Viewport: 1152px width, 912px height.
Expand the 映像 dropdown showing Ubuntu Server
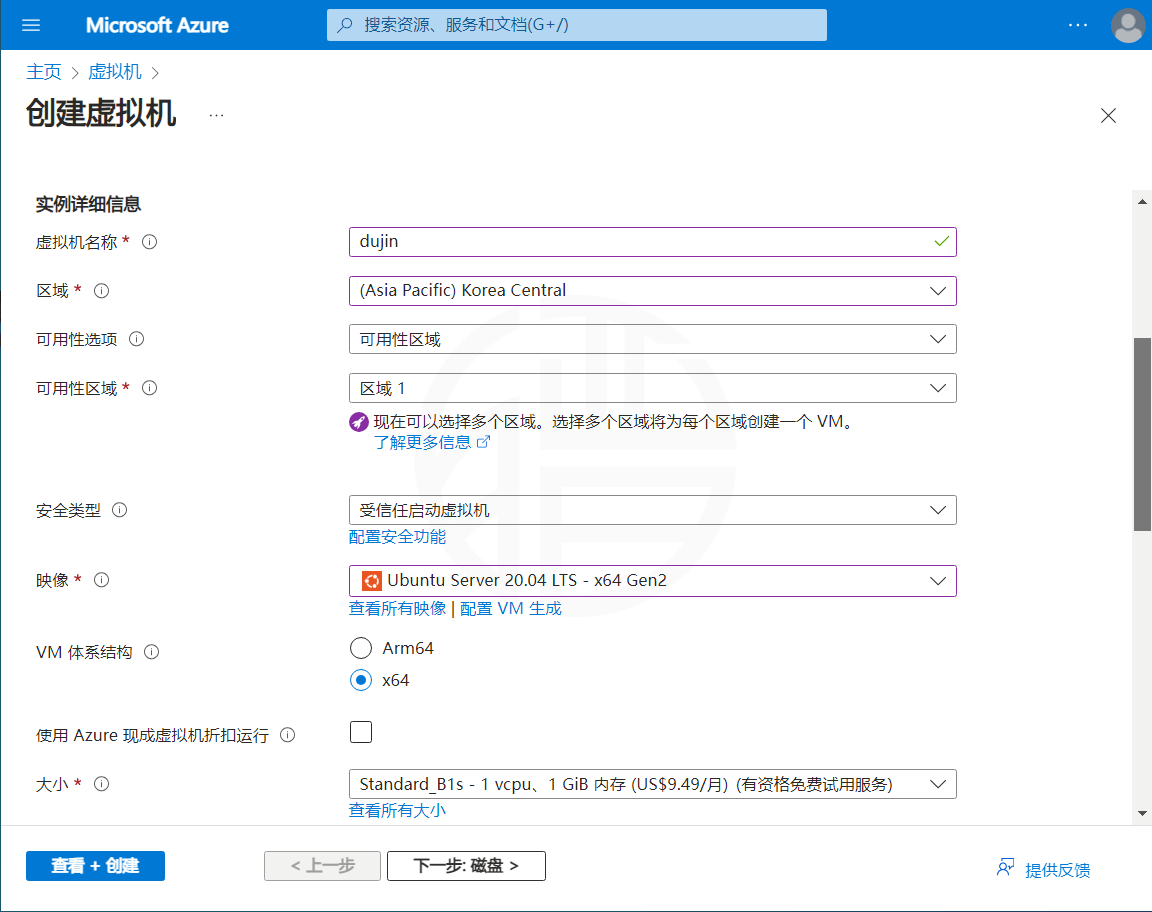pos(652,581)
